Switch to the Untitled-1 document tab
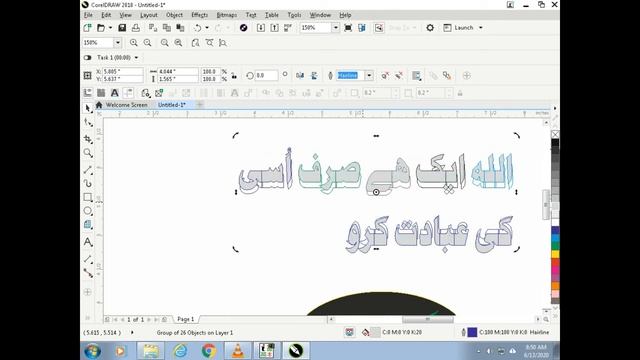The image size is (640, 360). click(172, 105)
